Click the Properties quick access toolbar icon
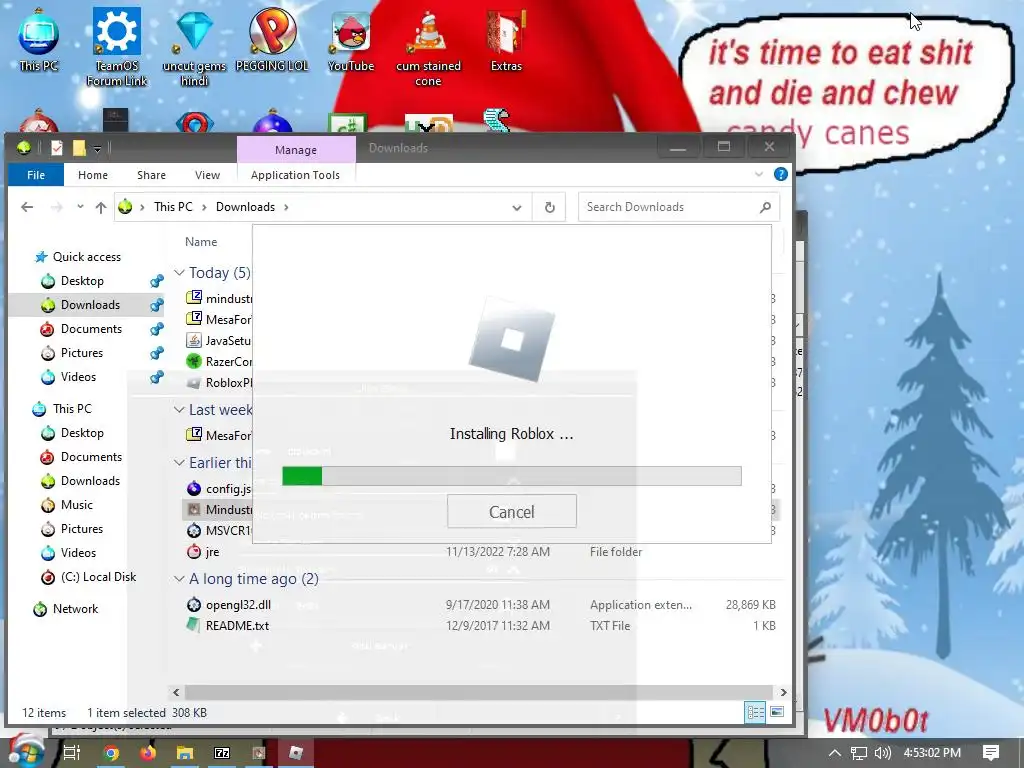 point(57,148)
